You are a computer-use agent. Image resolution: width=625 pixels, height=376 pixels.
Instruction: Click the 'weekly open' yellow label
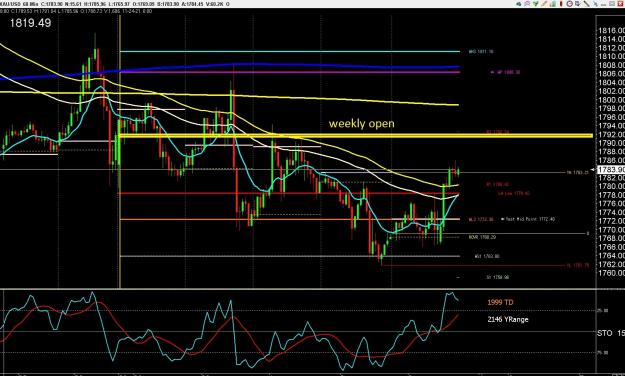coord(362,124)
